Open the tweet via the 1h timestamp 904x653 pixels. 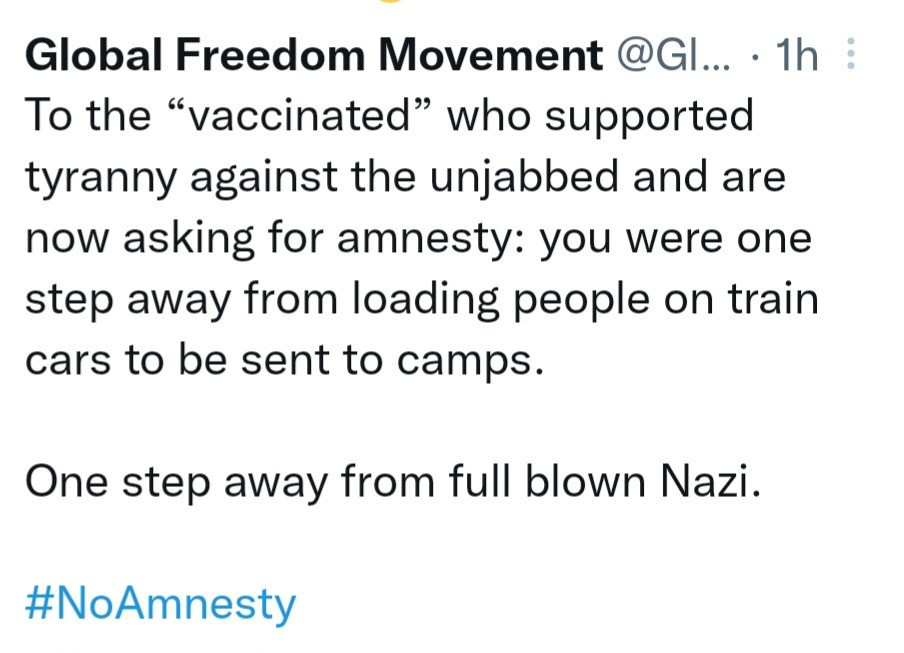coord(795,57)
